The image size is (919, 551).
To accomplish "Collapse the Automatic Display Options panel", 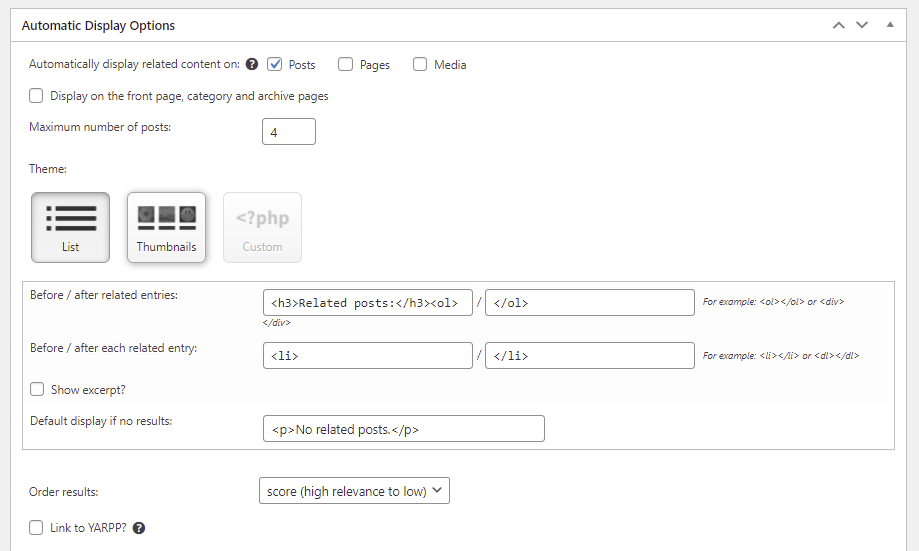I will (x=890, y=24).
